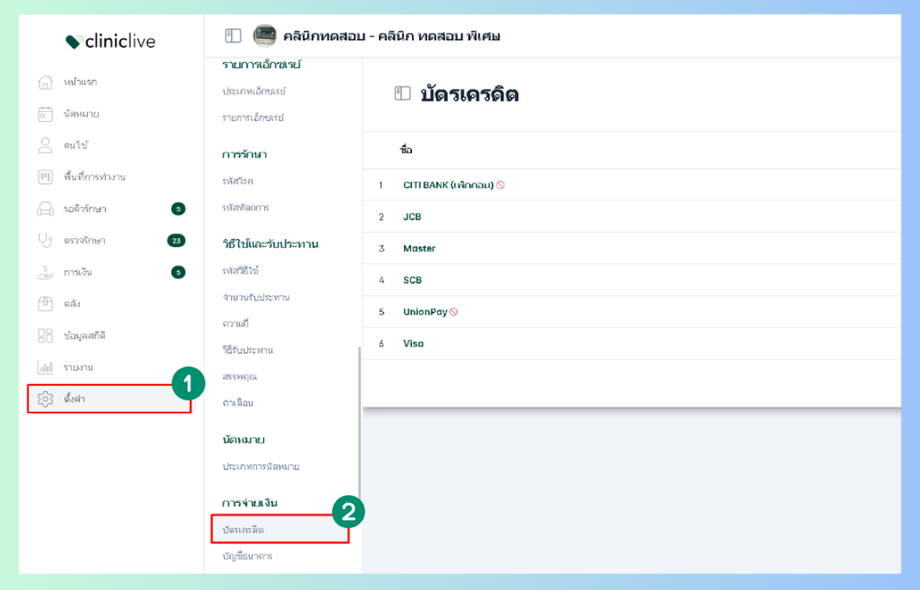Click the บัตรเครดิต page heading
This screenshot has height=590, width=920.
(469, 94)
